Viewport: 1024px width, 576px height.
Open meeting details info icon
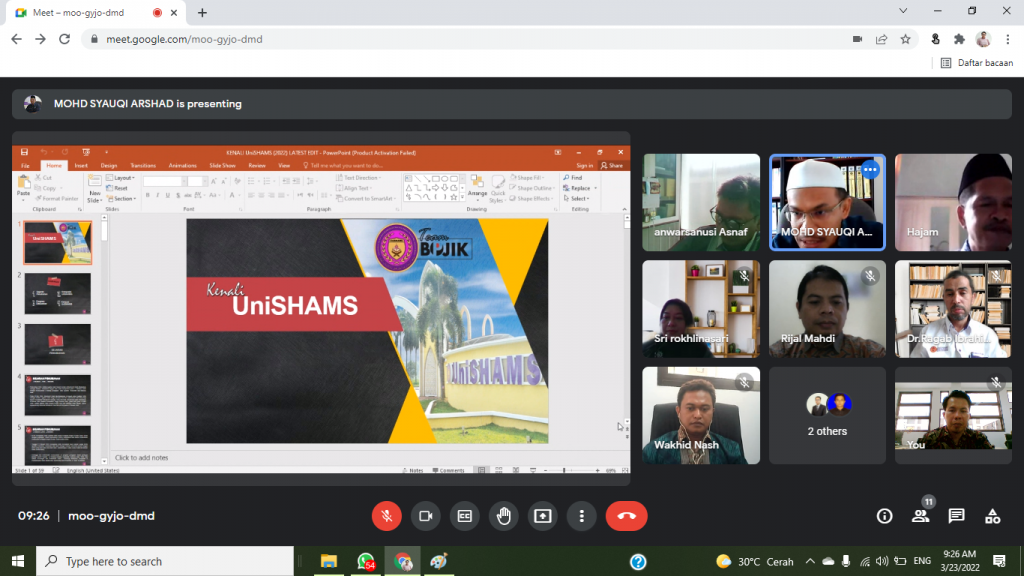point(884,516)
